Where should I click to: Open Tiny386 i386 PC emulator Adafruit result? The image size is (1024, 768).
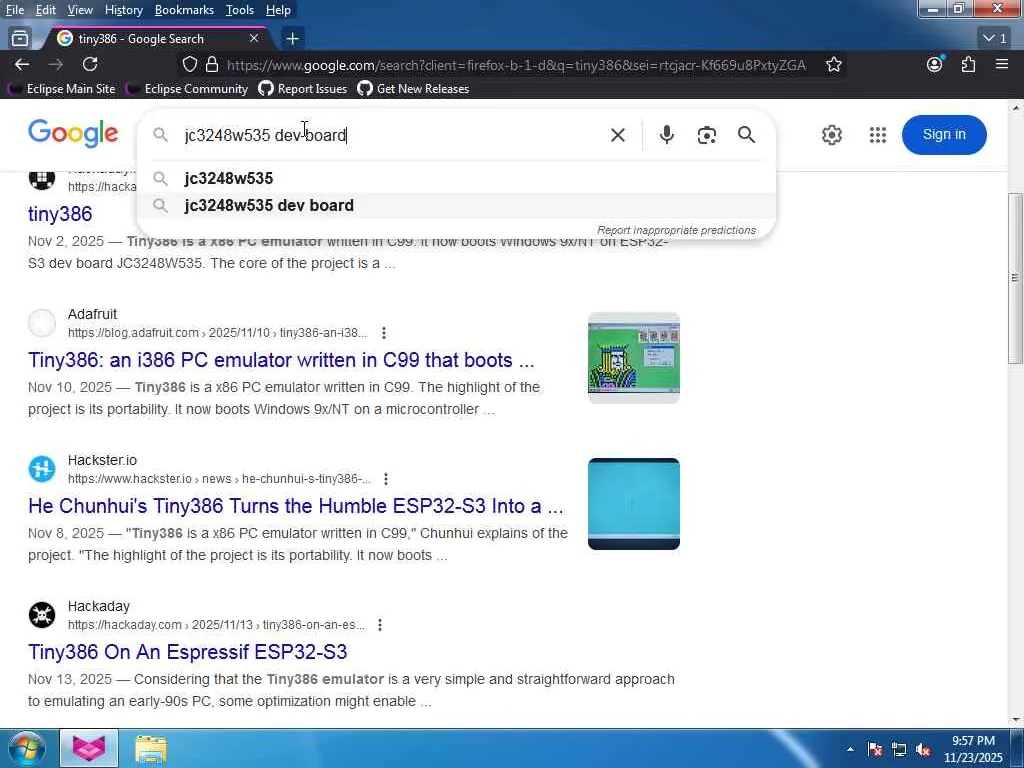(x=281, y=360)
